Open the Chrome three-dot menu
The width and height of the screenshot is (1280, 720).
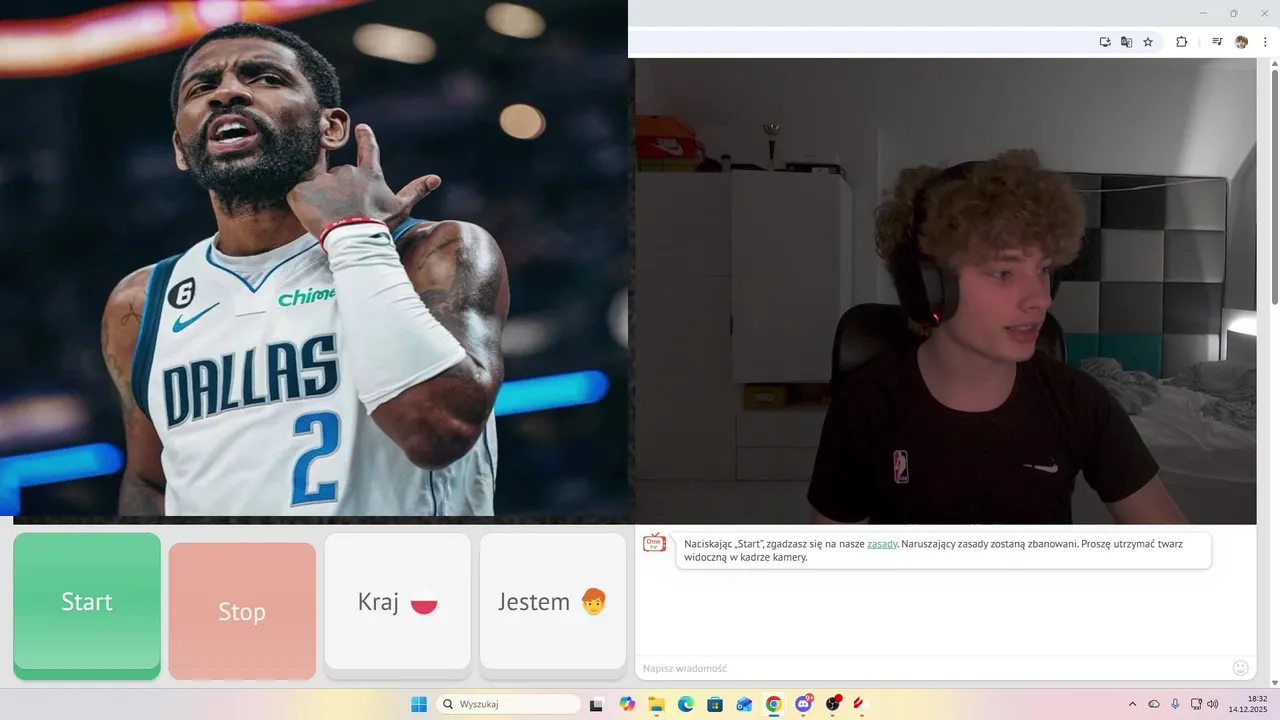(x=1265, y=42)
